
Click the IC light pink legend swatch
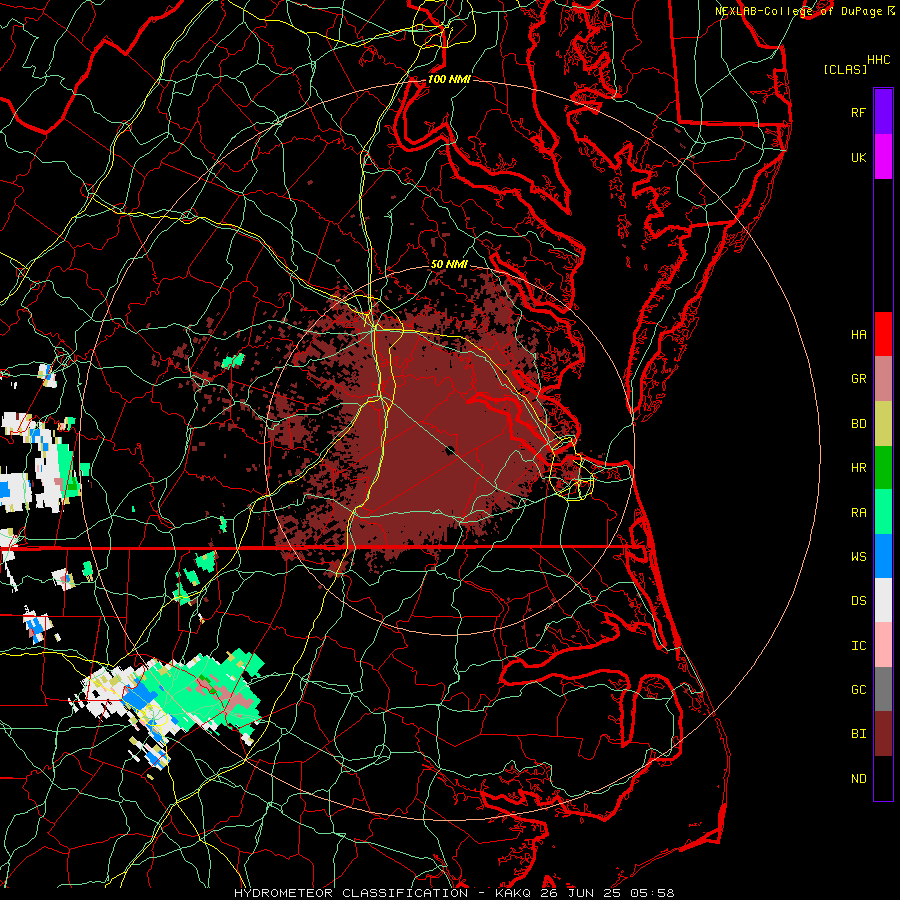click(883, 645)
